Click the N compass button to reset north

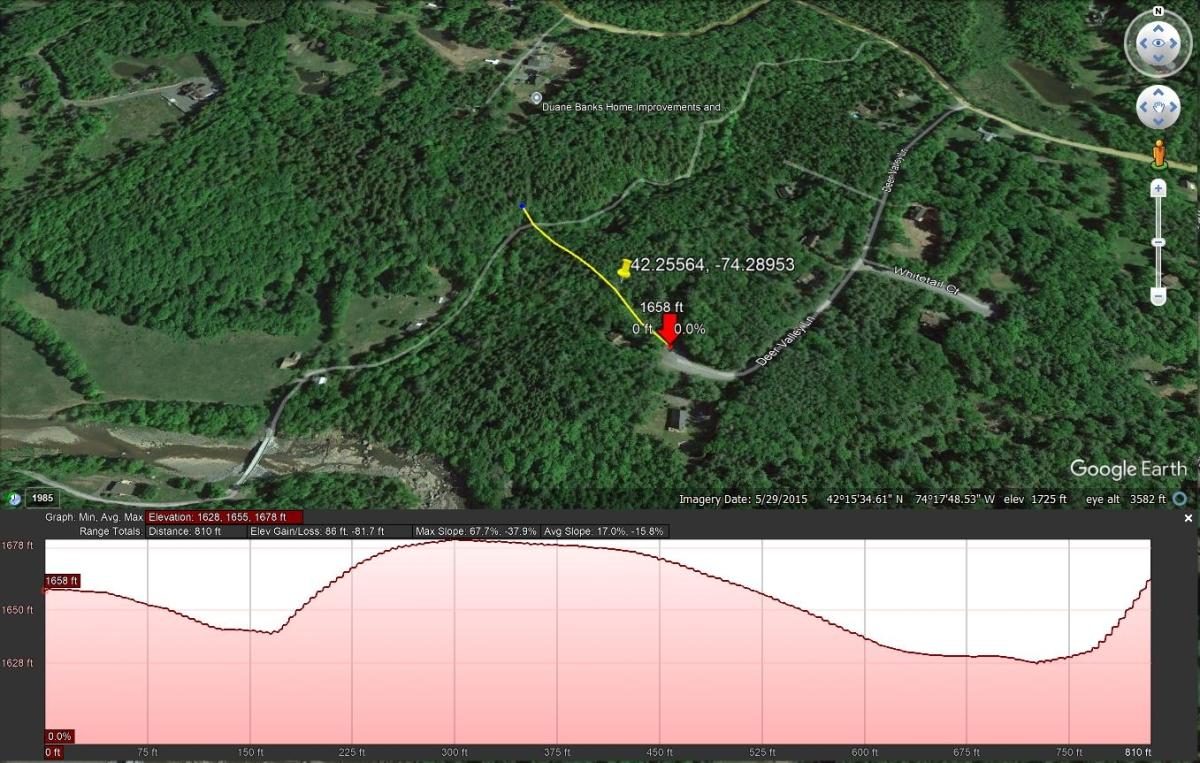(x=1157, y=10)
